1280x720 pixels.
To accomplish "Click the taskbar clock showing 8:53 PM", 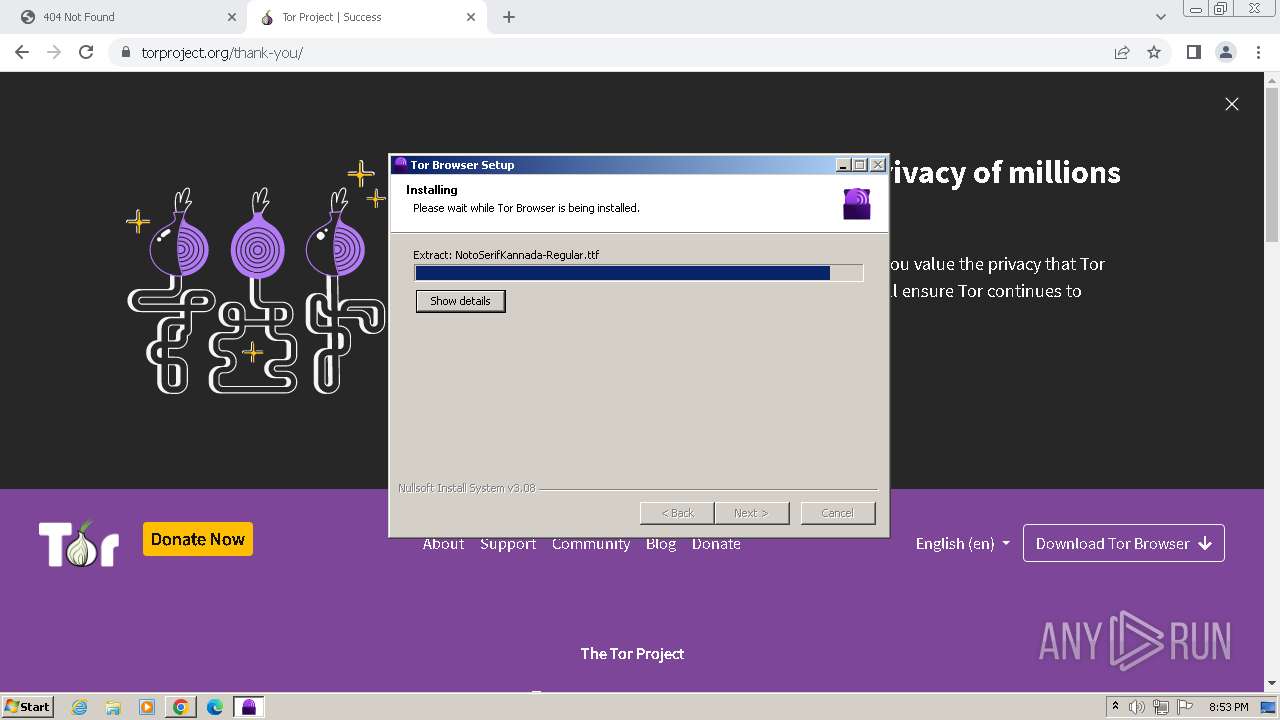I will point(1229,707).
